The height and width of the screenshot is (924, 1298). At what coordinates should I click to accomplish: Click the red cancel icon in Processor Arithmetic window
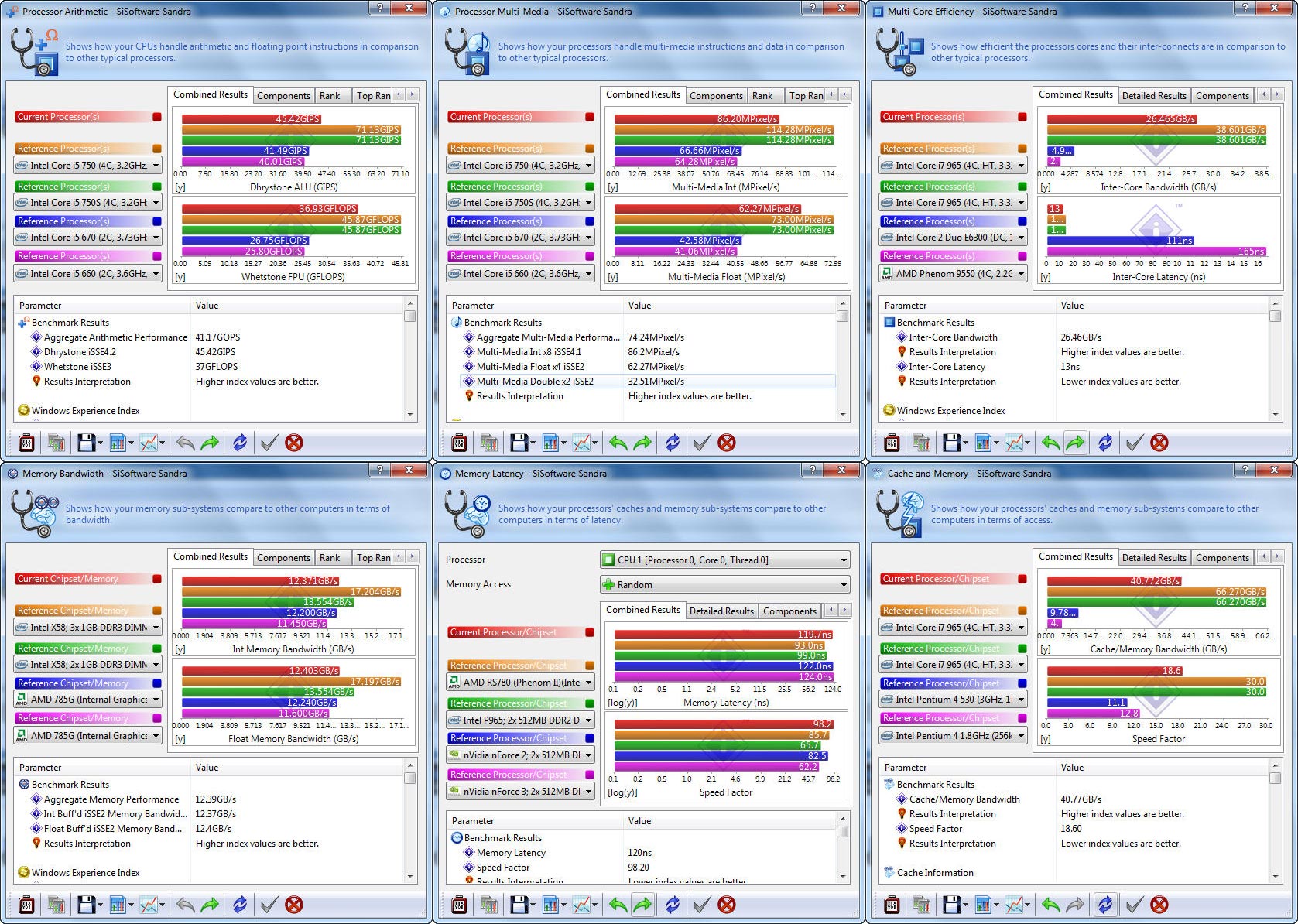click(294, 443)
